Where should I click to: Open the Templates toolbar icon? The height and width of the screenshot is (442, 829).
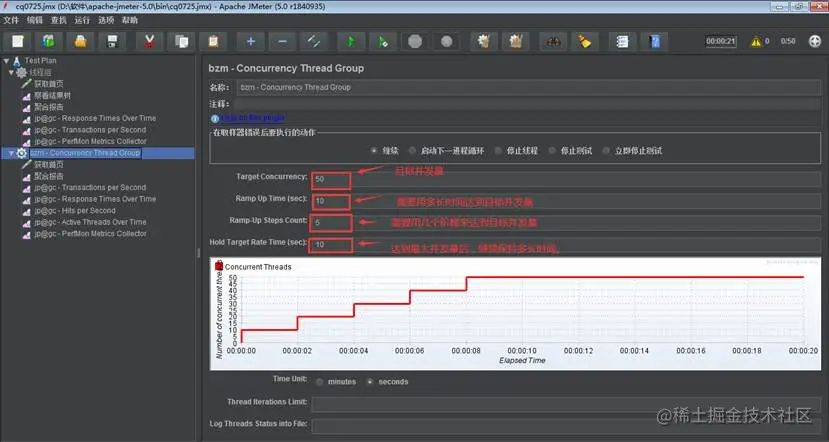[x=49, y=41]
